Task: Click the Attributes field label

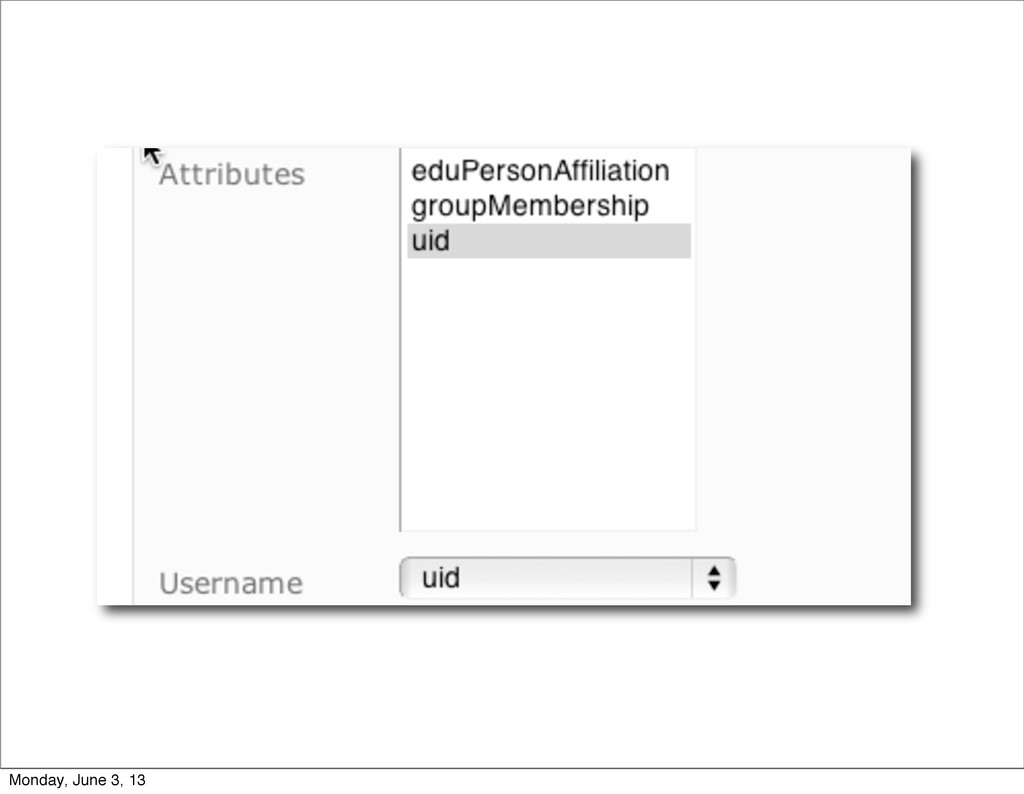Action: 232,175
